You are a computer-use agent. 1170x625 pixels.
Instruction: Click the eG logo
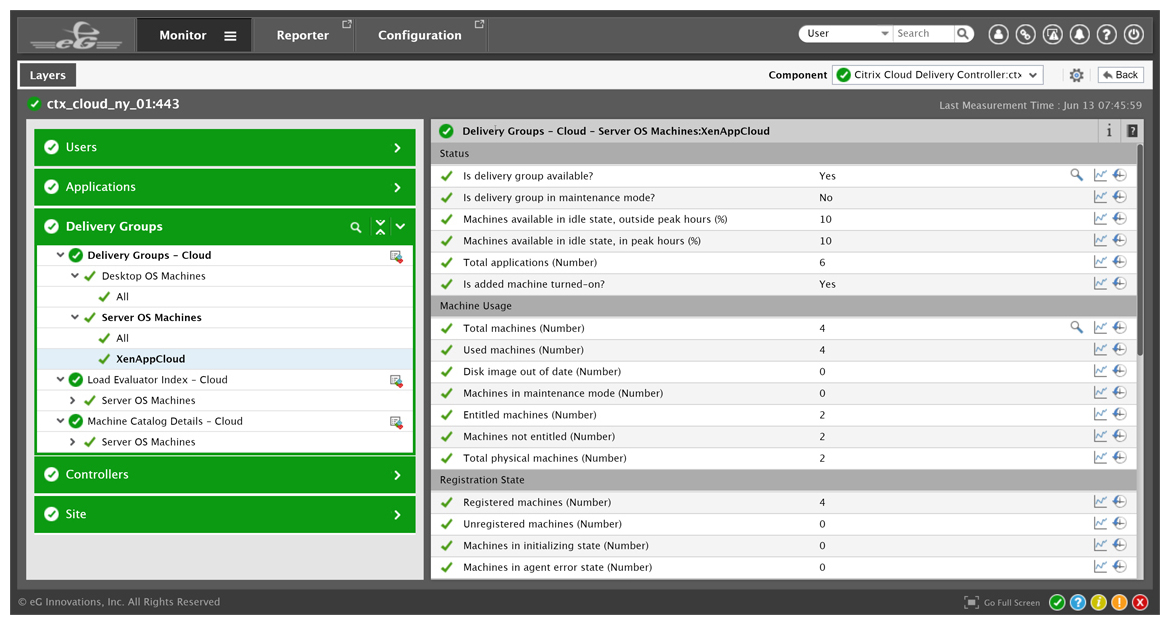click(76, 35)
